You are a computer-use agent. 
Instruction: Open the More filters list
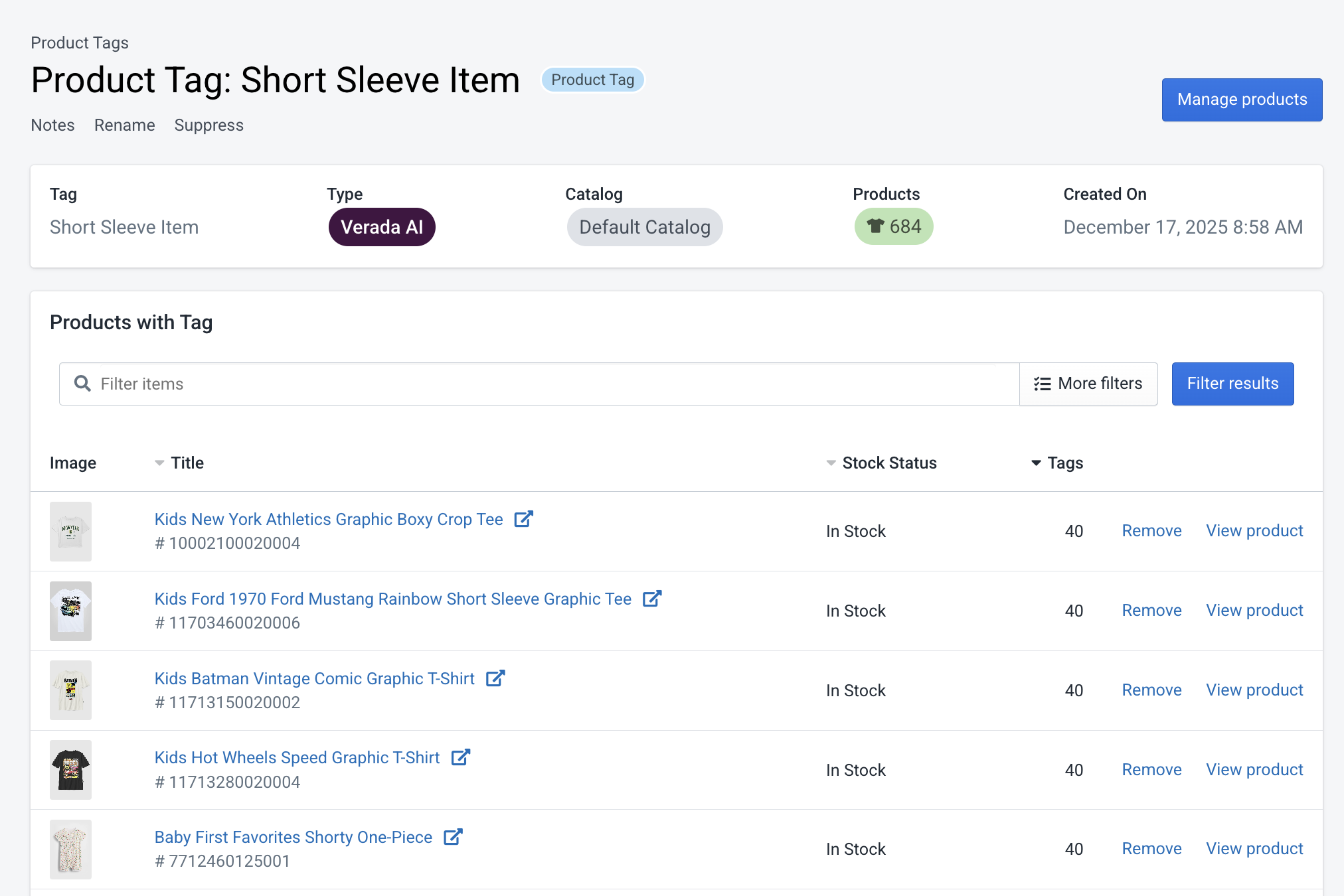[x=1088, y=384]
